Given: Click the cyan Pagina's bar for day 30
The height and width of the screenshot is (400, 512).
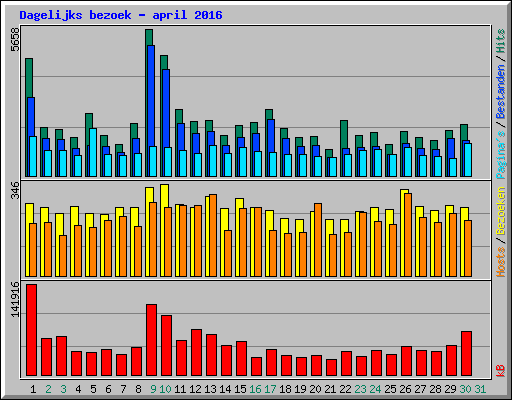Looking at the screenshot, I should point(468,160).
